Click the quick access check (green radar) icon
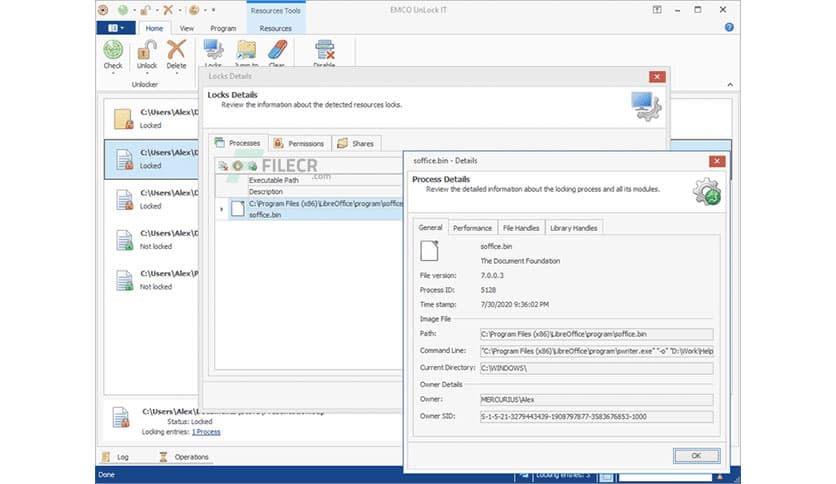Viewport: 836px width, 484px height. coord(123,10)
